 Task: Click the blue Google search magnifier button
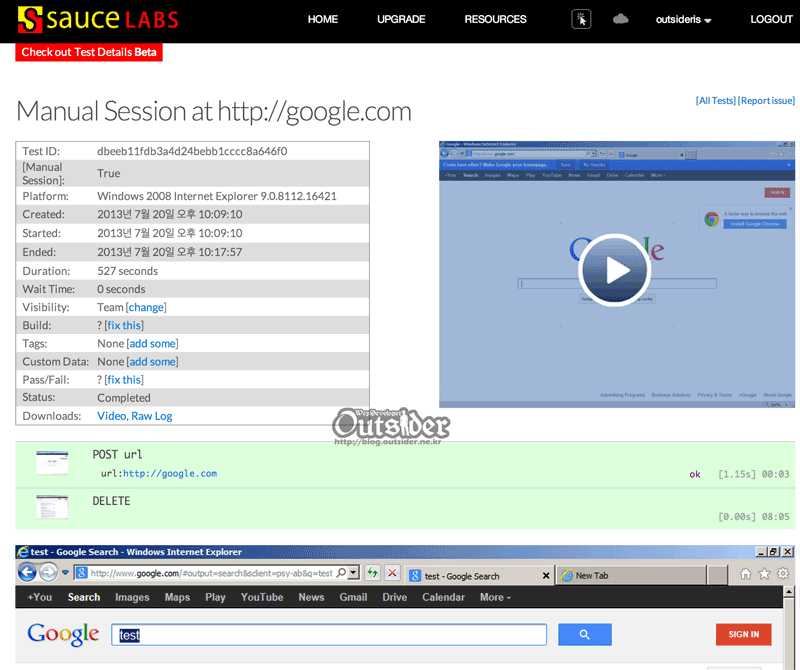[585, 634]
